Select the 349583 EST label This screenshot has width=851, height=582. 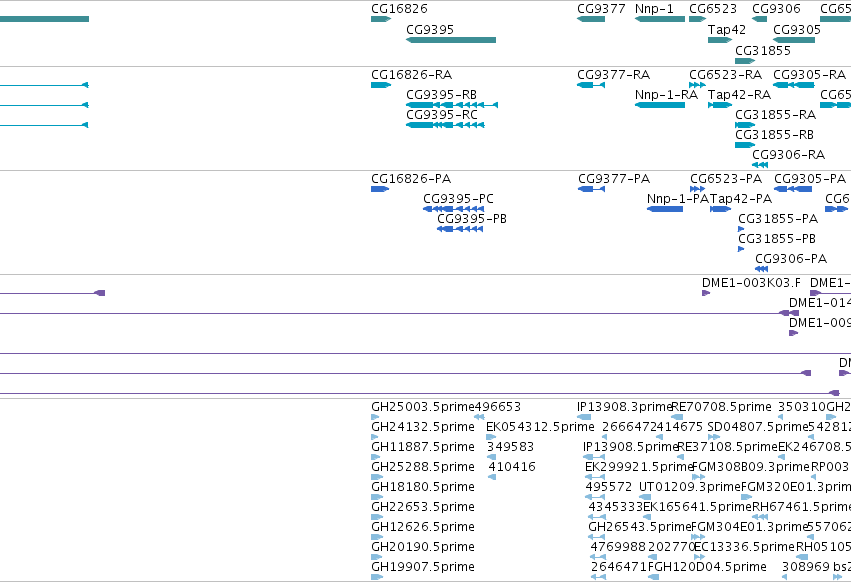click(510, 447)
